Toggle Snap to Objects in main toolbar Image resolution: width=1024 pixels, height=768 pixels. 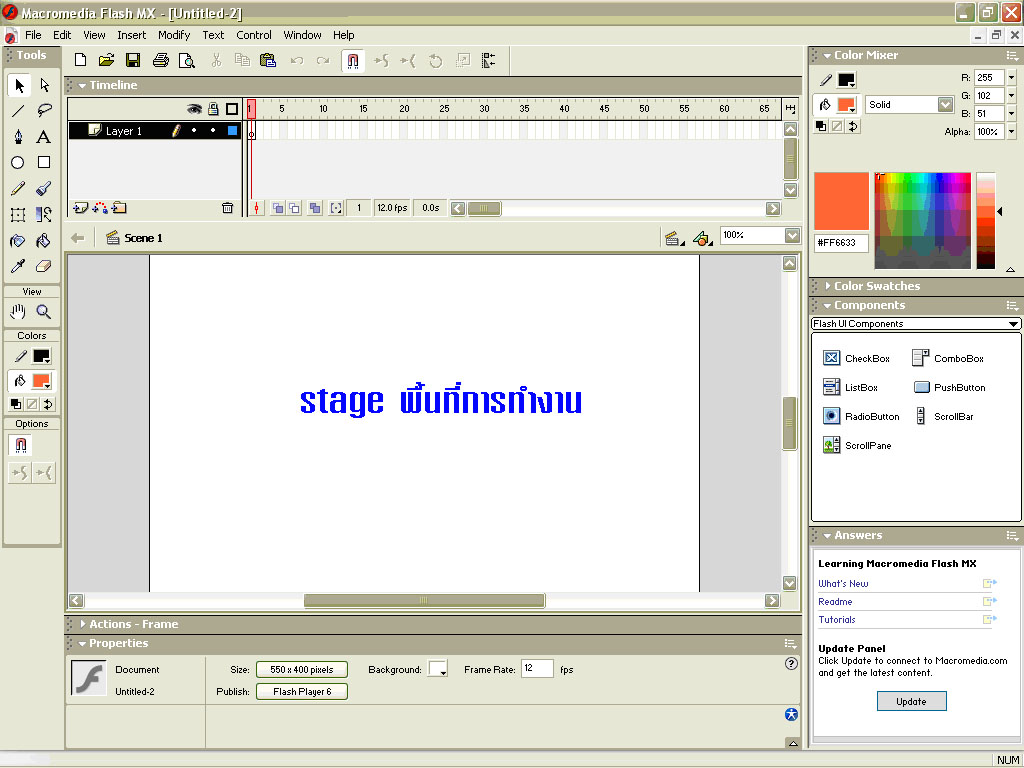[353, 61]
